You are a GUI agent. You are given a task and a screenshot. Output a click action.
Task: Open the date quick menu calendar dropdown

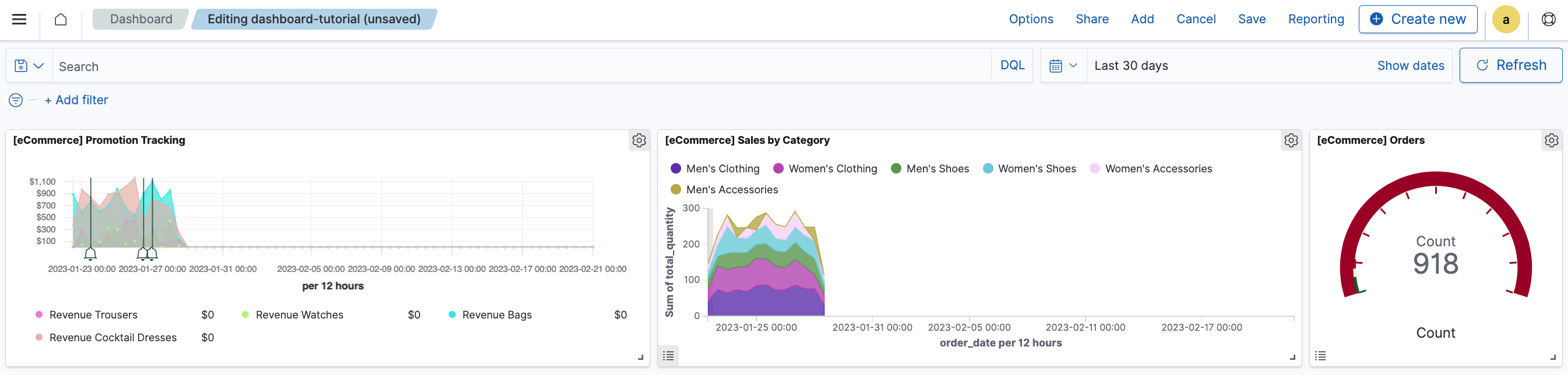pos(1063,66)
